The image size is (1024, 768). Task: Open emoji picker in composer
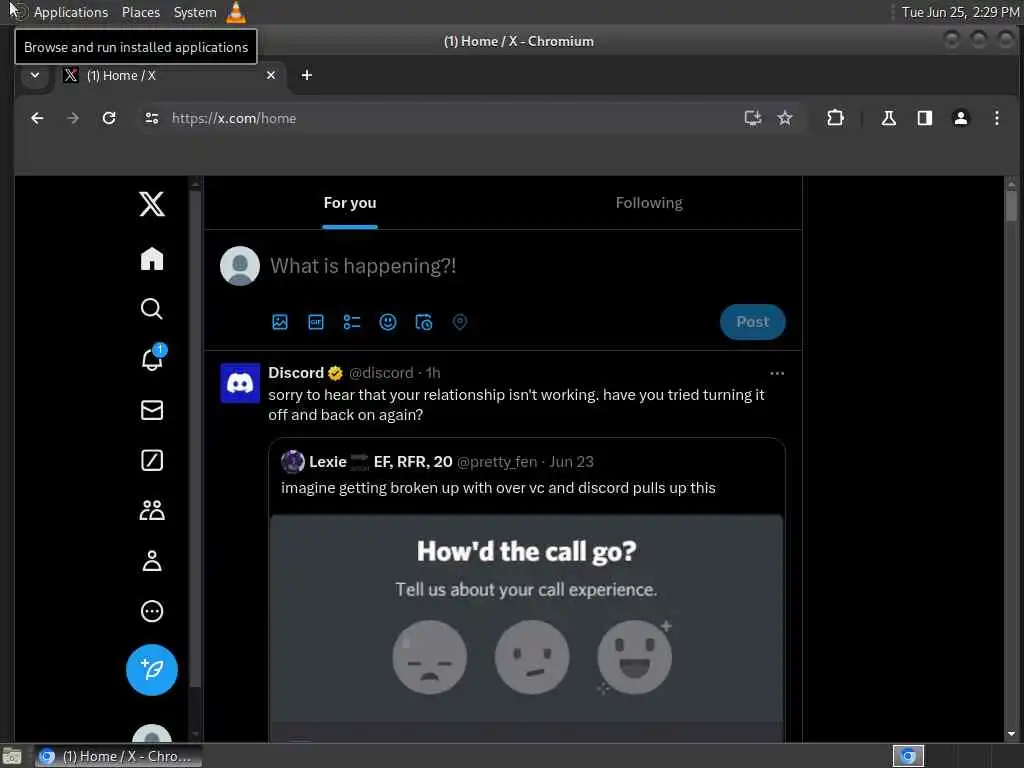click(388, 322)
